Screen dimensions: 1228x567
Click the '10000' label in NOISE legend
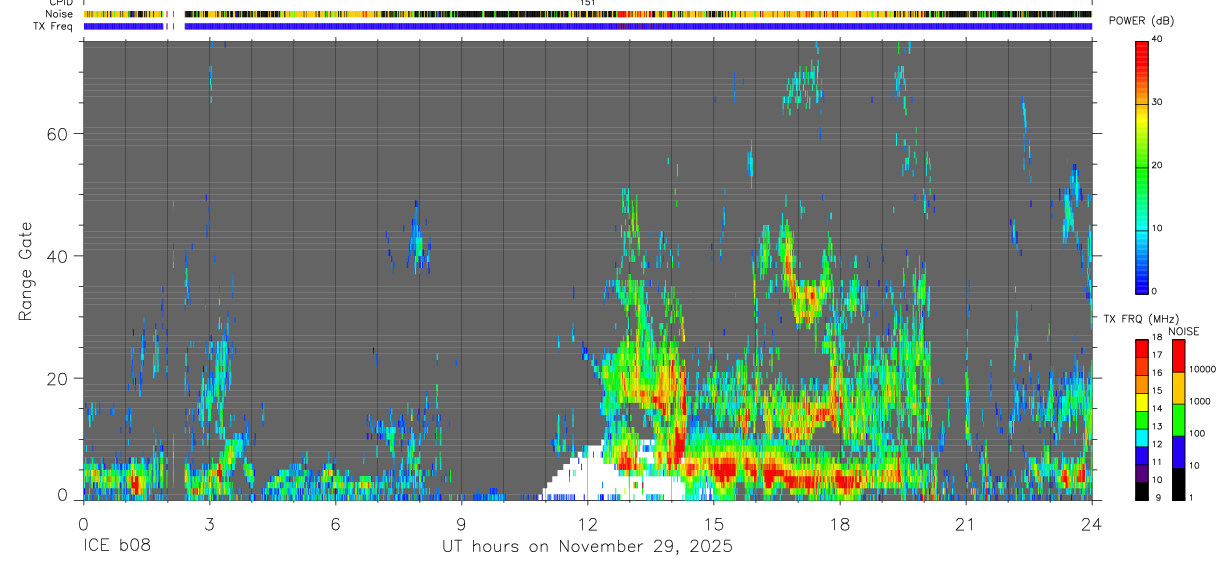pos(1202,369)
